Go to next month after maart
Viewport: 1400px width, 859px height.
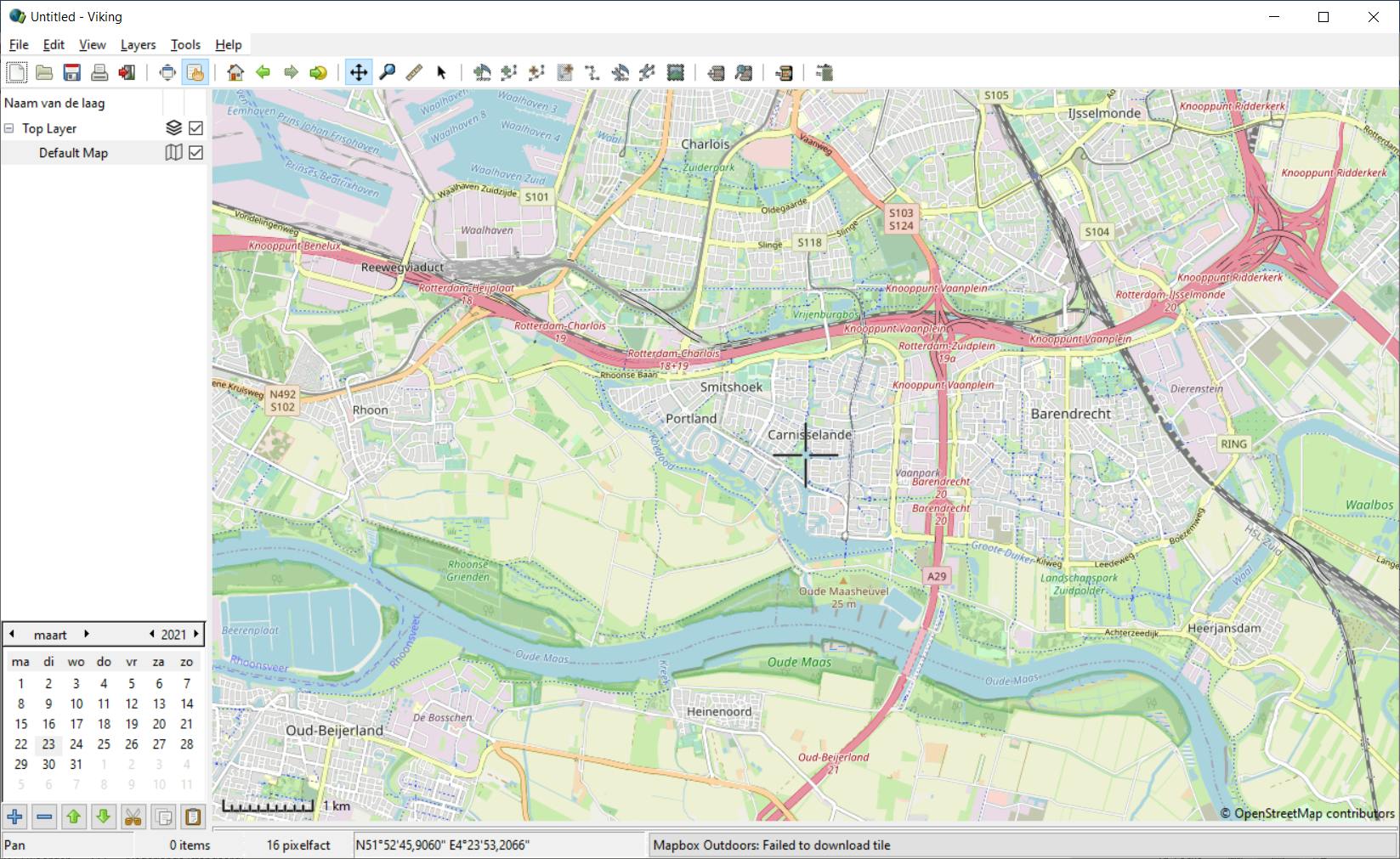coord(87,634)
